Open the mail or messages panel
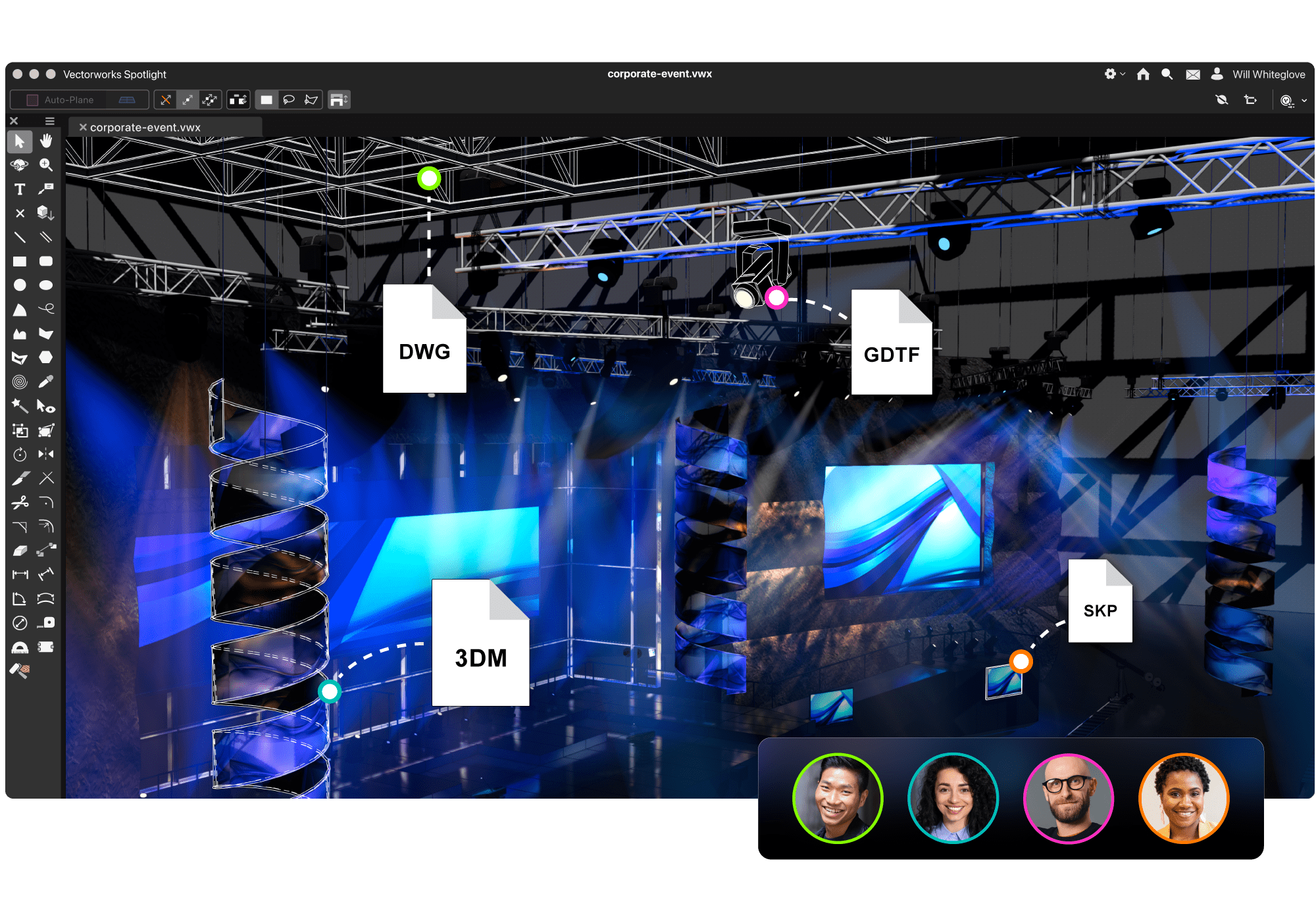The width and height of the screenshot is (1316, 921). 1193,74
